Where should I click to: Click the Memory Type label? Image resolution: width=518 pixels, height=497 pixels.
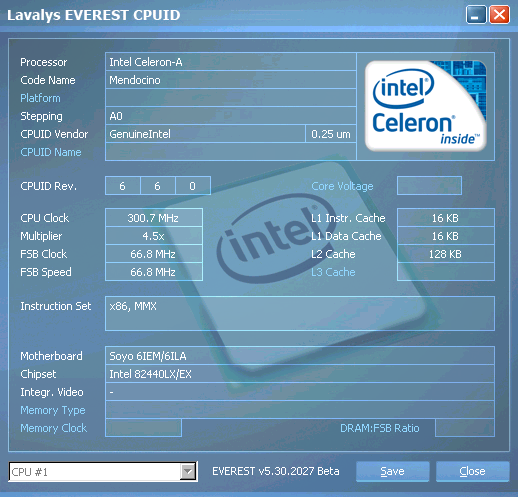[53, 410]
